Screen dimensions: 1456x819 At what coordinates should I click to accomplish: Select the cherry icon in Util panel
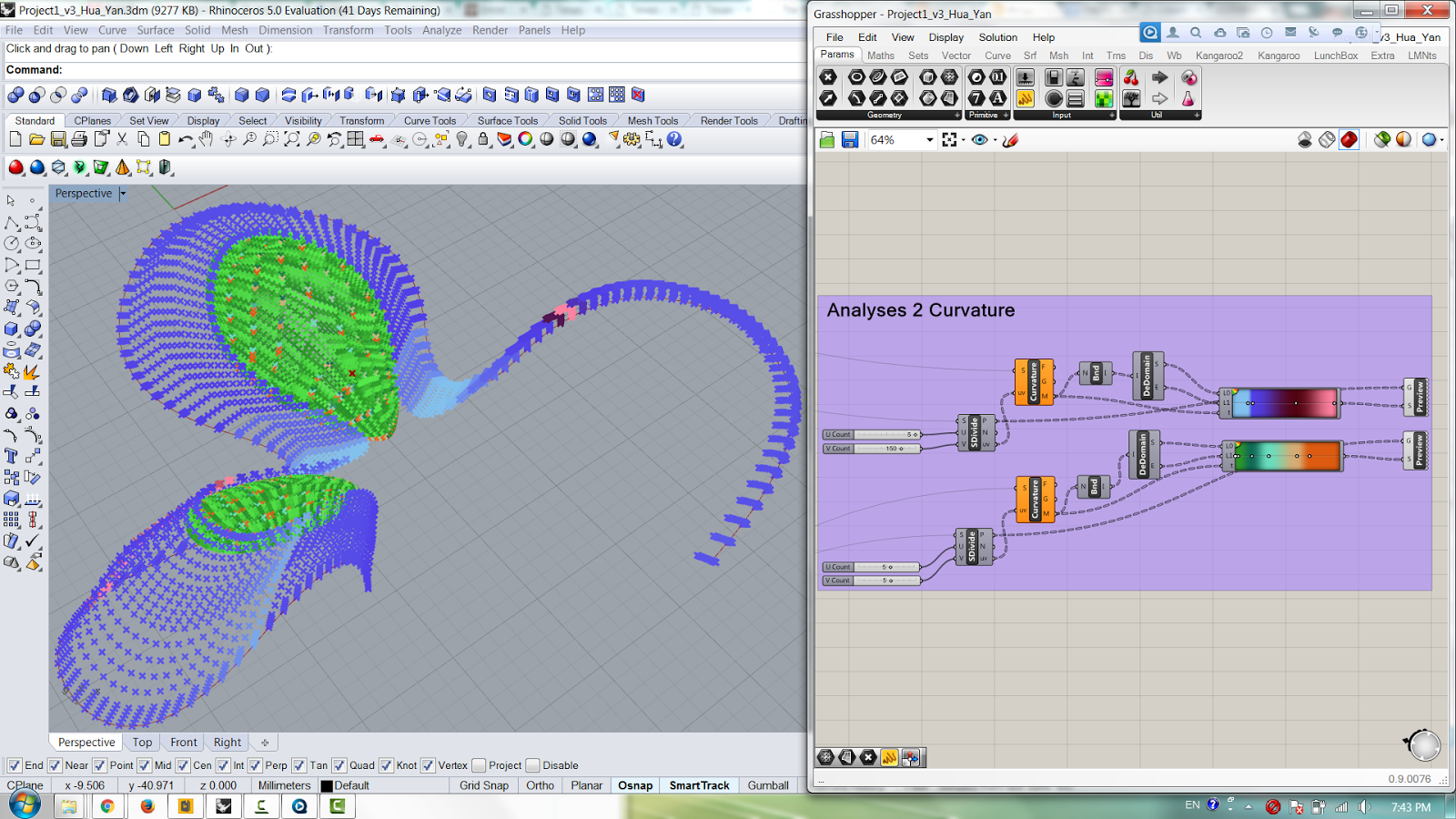tap(1131, 78)
